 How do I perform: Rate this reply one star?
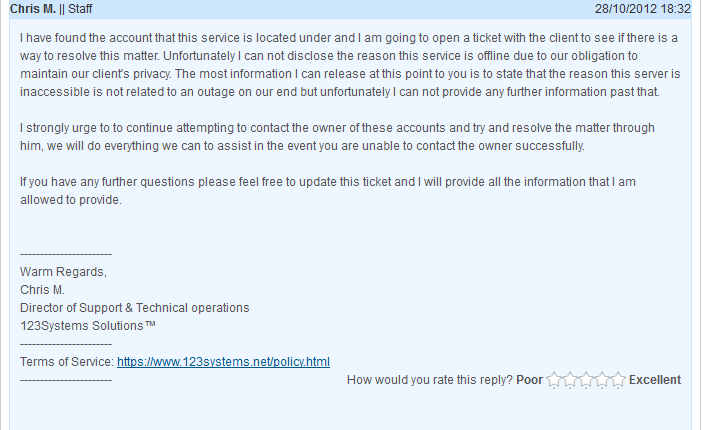click(553, 380)
